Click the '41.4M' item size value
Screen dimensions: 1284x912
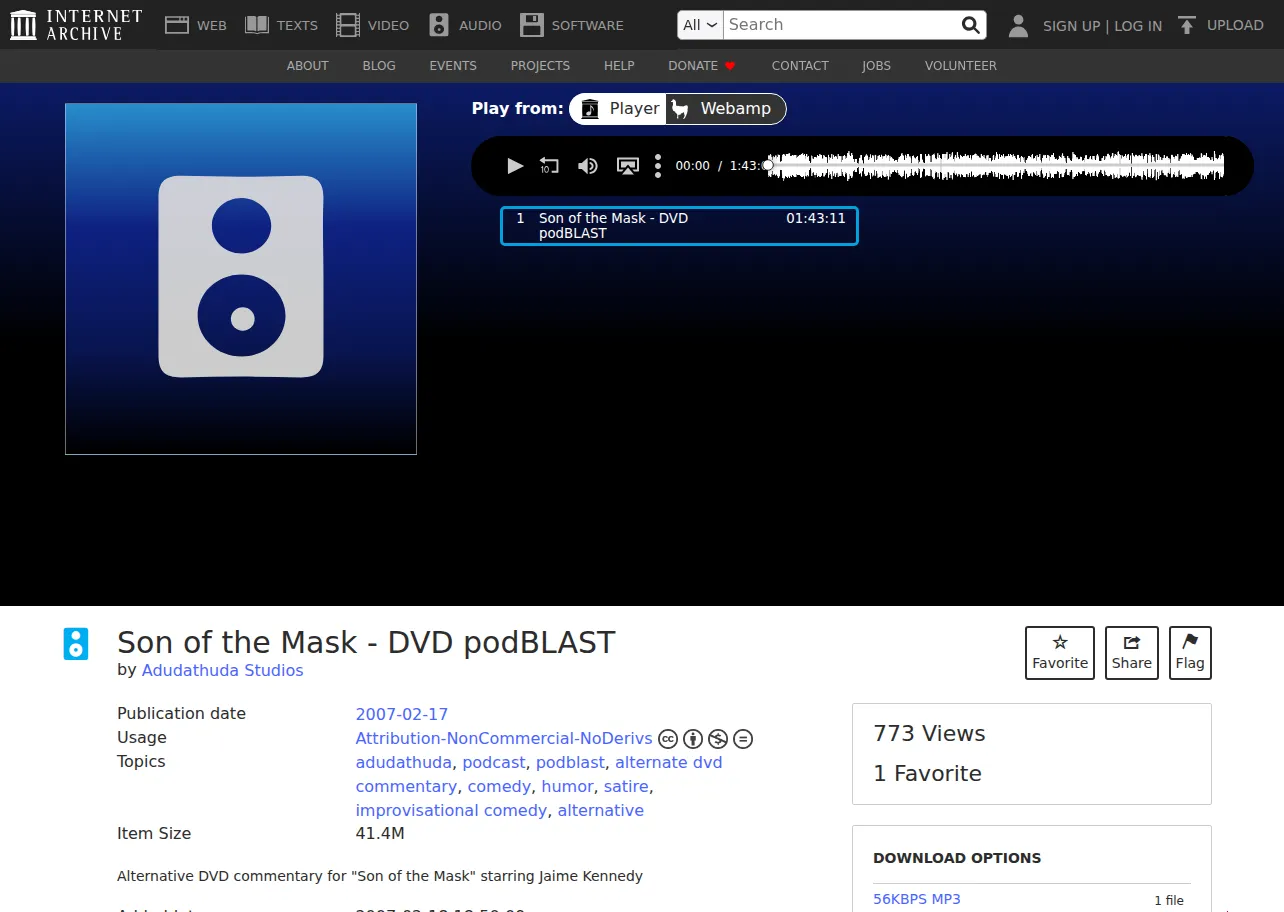pyautogui.click(x=380, y=834)
